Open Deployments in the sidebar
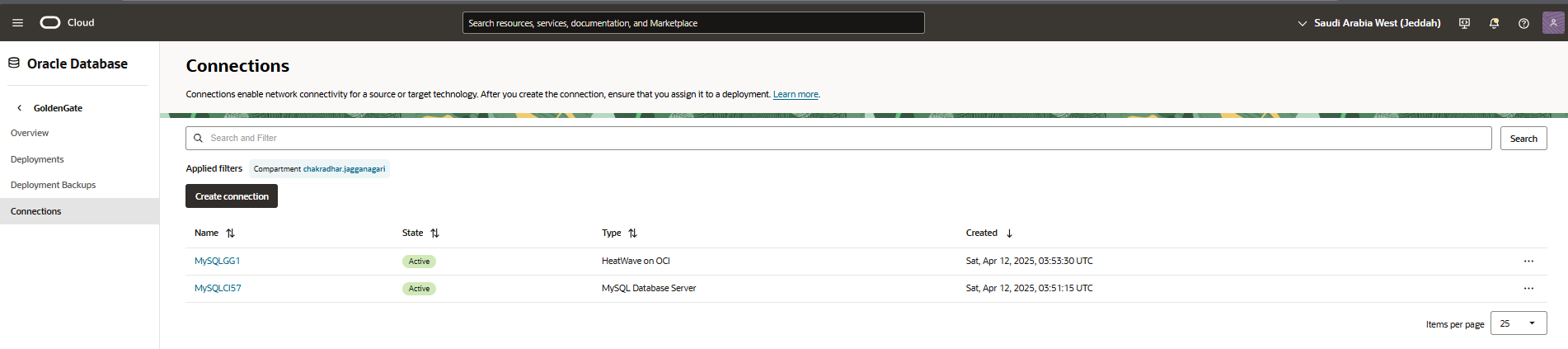 click(x=37, y=159)
